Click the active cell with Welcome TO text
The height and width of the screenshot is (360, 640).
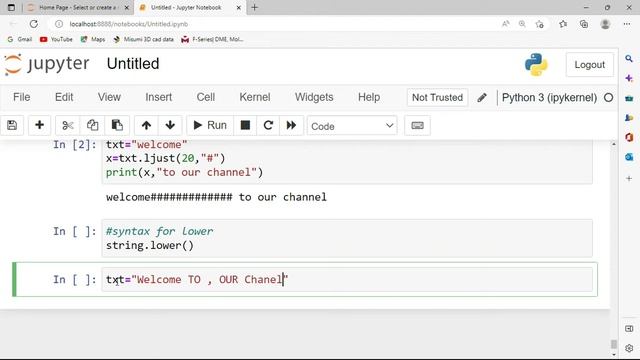[347, 280]
